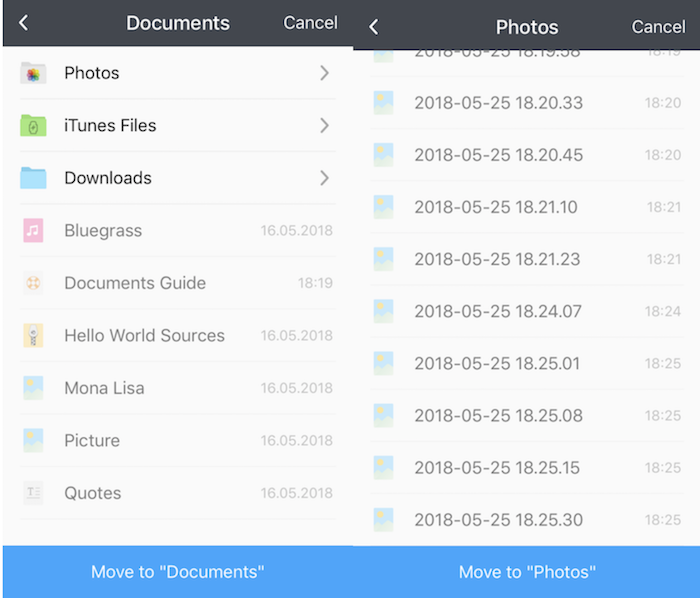Select the Documents Guide lifebuoy icon
The width and height of the screenshot is (700, 598).
click(33, 283)
